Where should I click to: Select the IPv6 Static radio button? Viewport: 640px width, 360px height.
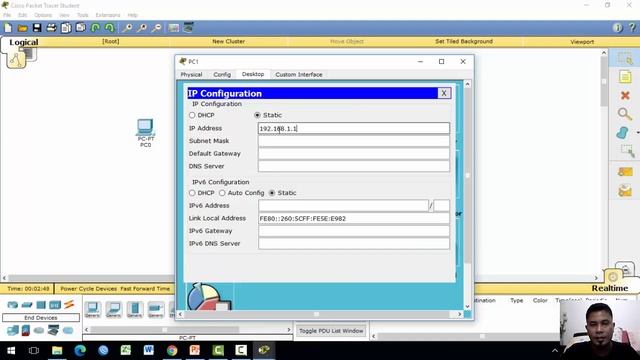tap(272, 193)
